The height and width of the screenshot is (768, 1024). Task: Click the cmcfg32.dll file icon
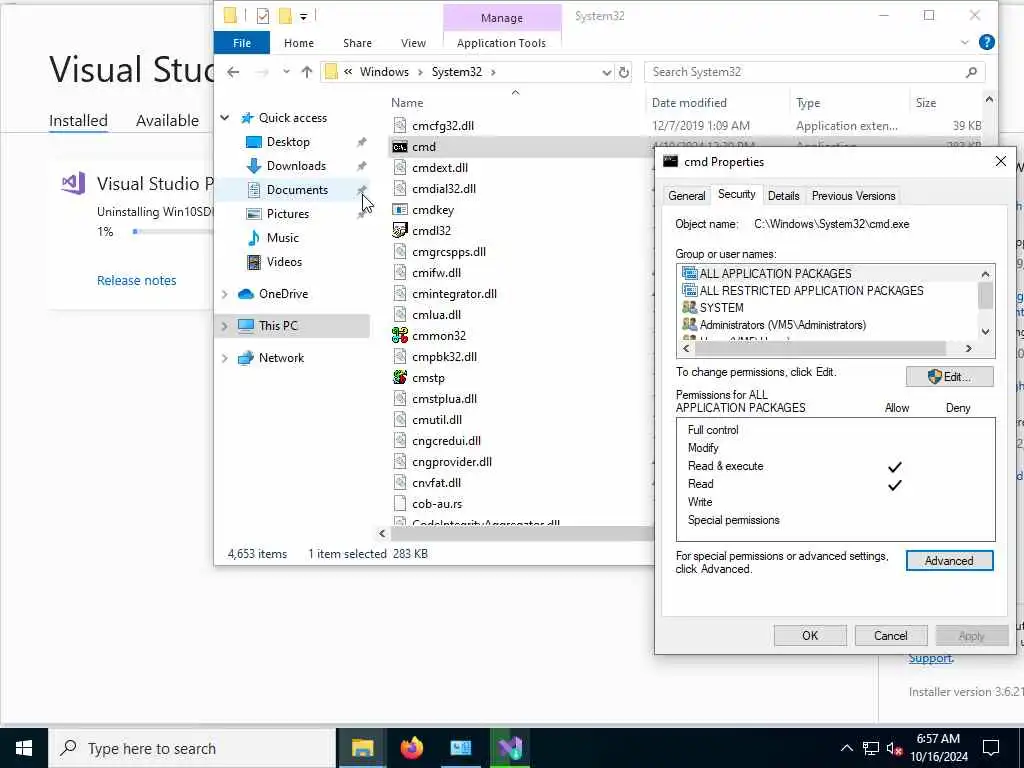(399, 125)
